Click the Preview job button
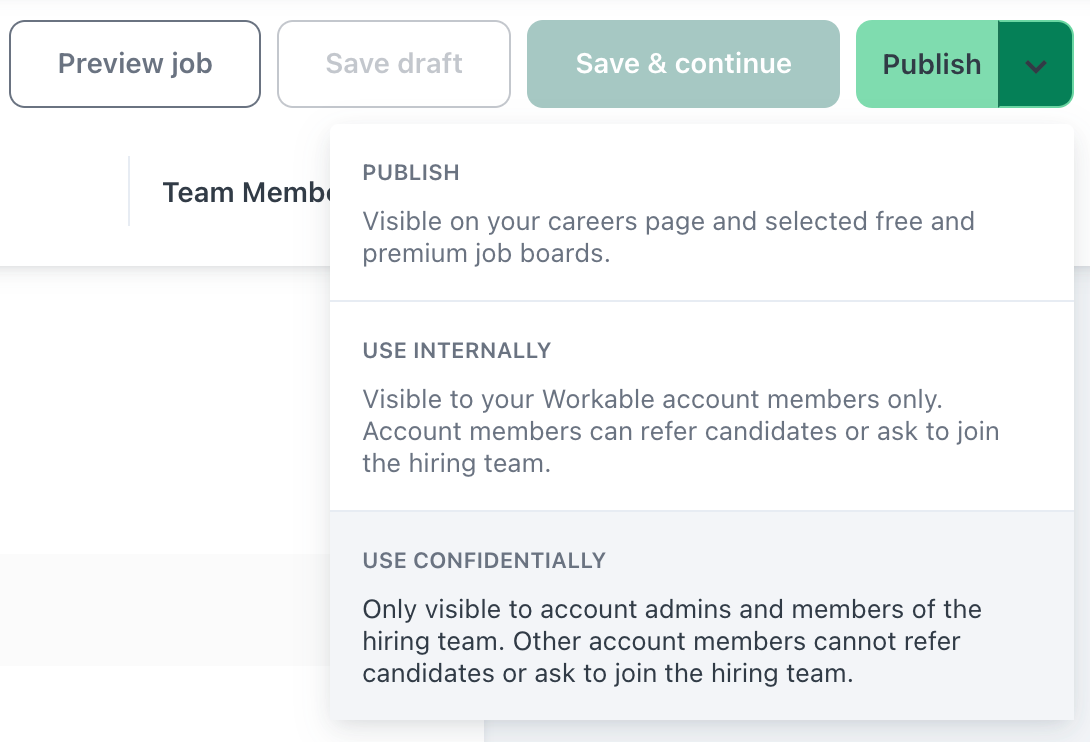 [135, 64]
